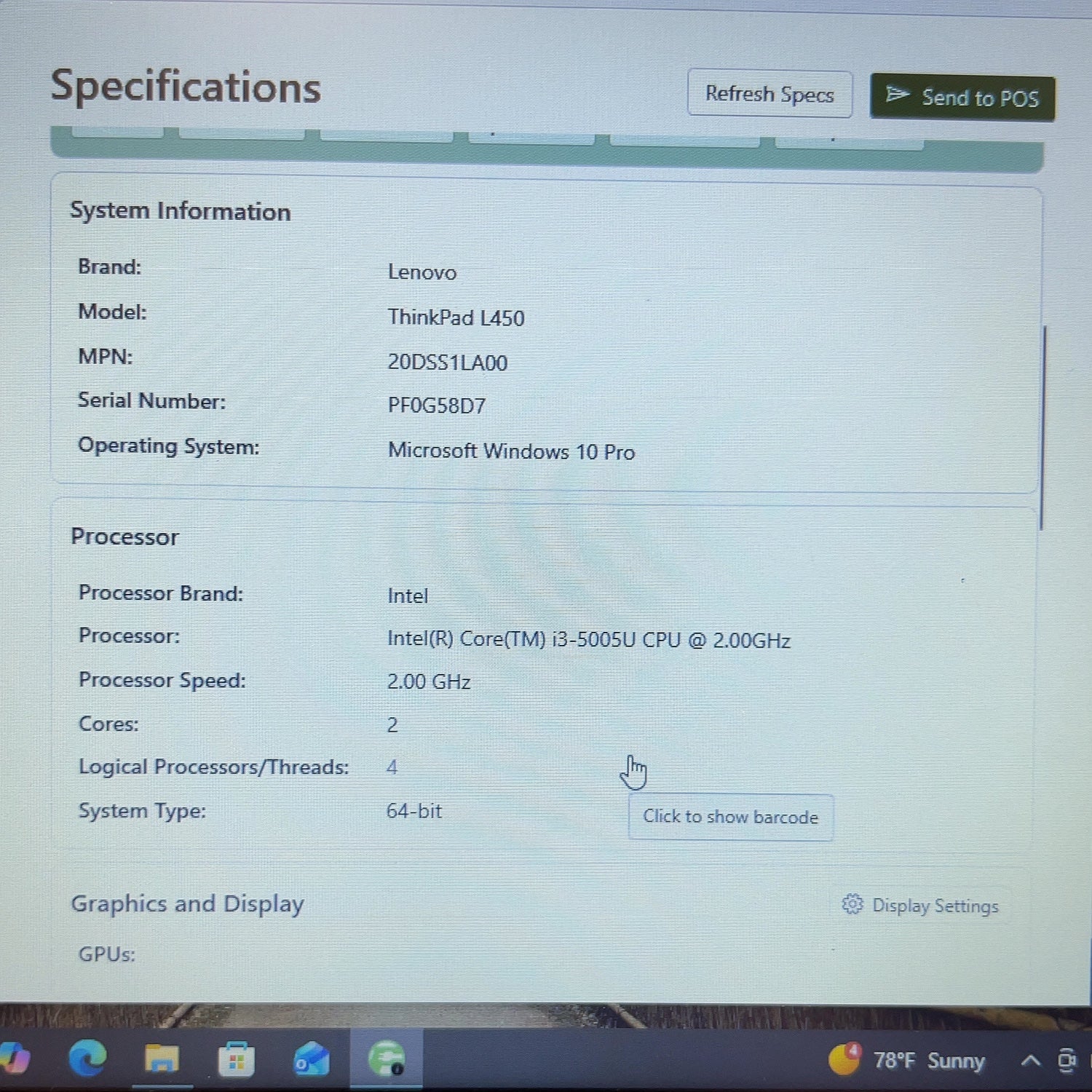1092x1092 pixels.
Task: Open Display Settings link
Action: point(920,905)
